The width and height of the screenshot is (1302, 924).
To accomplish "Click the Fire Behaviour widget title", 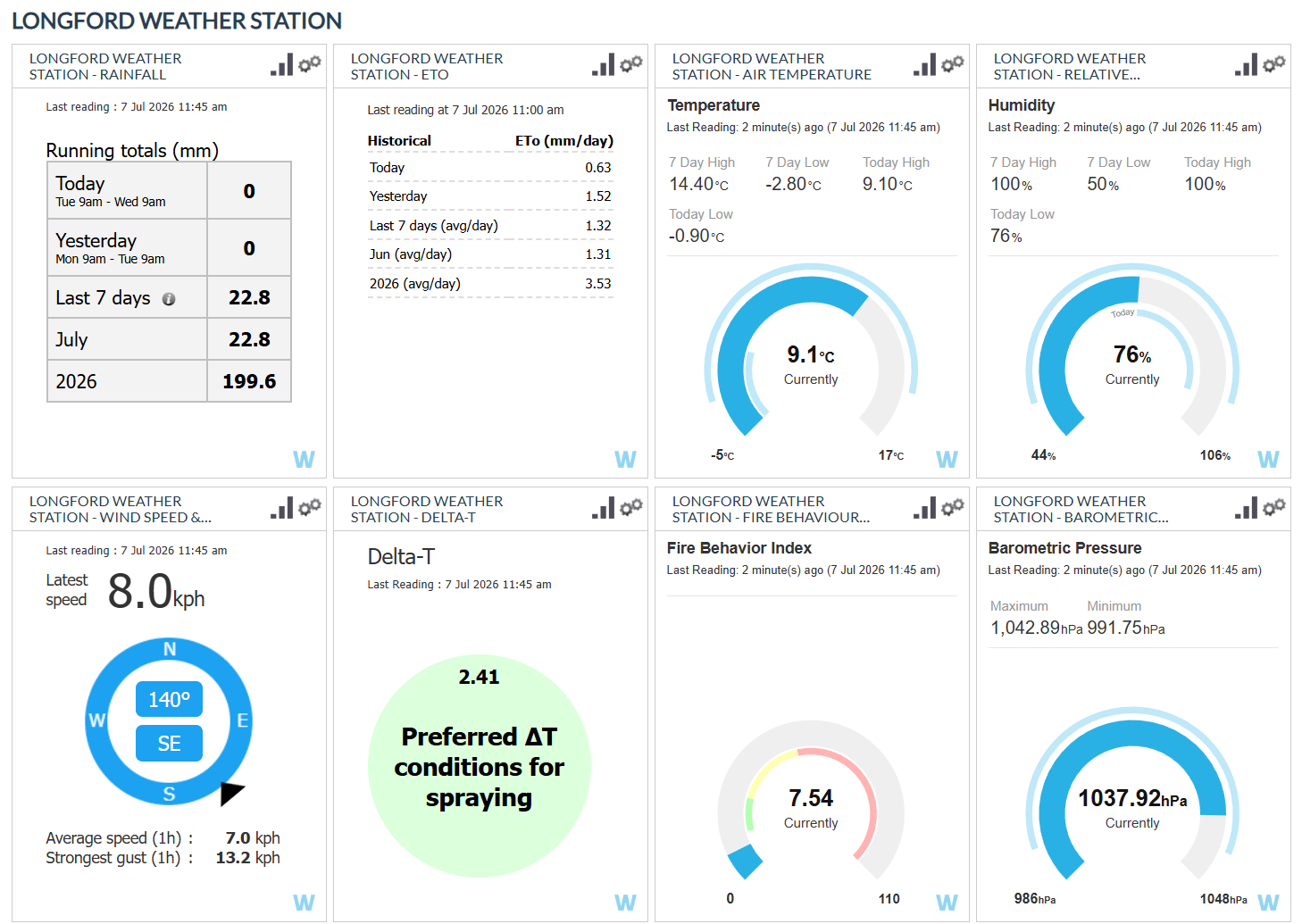I will coord(771,509).
